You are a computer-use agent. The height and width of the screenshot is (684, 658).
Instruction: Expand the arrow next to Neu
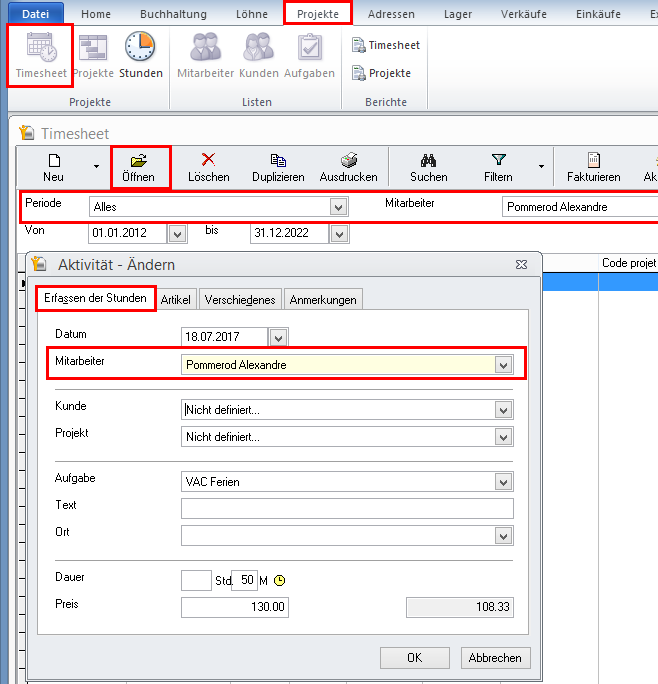coord(96,167)
